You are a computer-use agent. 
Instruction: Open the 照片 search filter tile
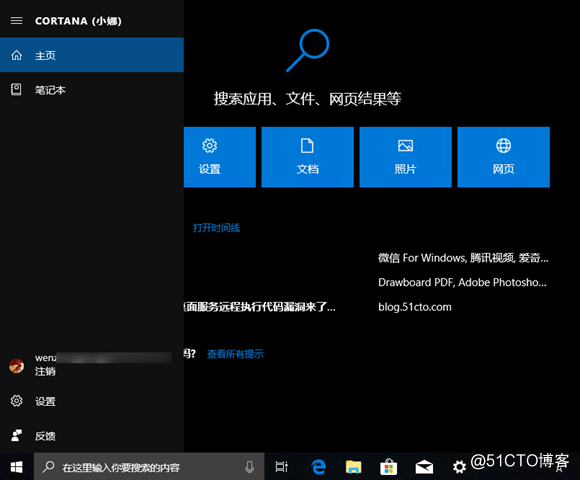click(x=405, y=157)
